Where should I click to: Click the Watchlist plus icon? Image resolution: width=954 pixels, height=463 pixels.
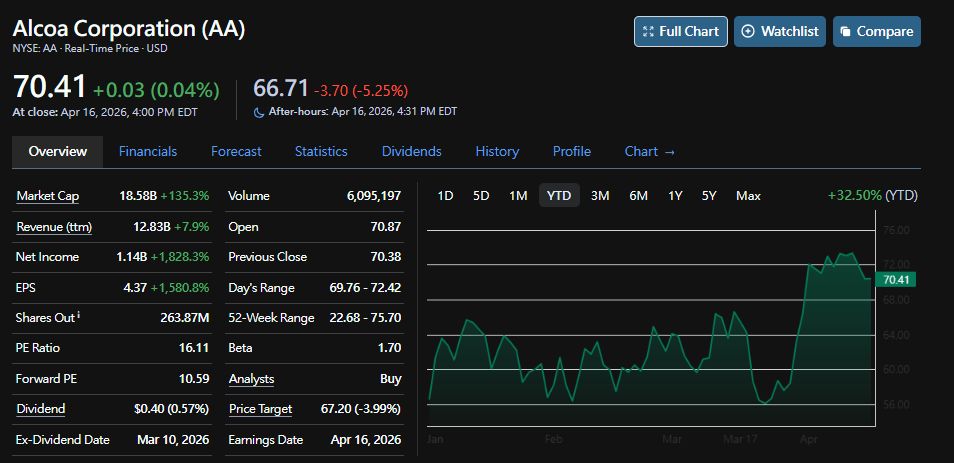[x=747, y=32]
